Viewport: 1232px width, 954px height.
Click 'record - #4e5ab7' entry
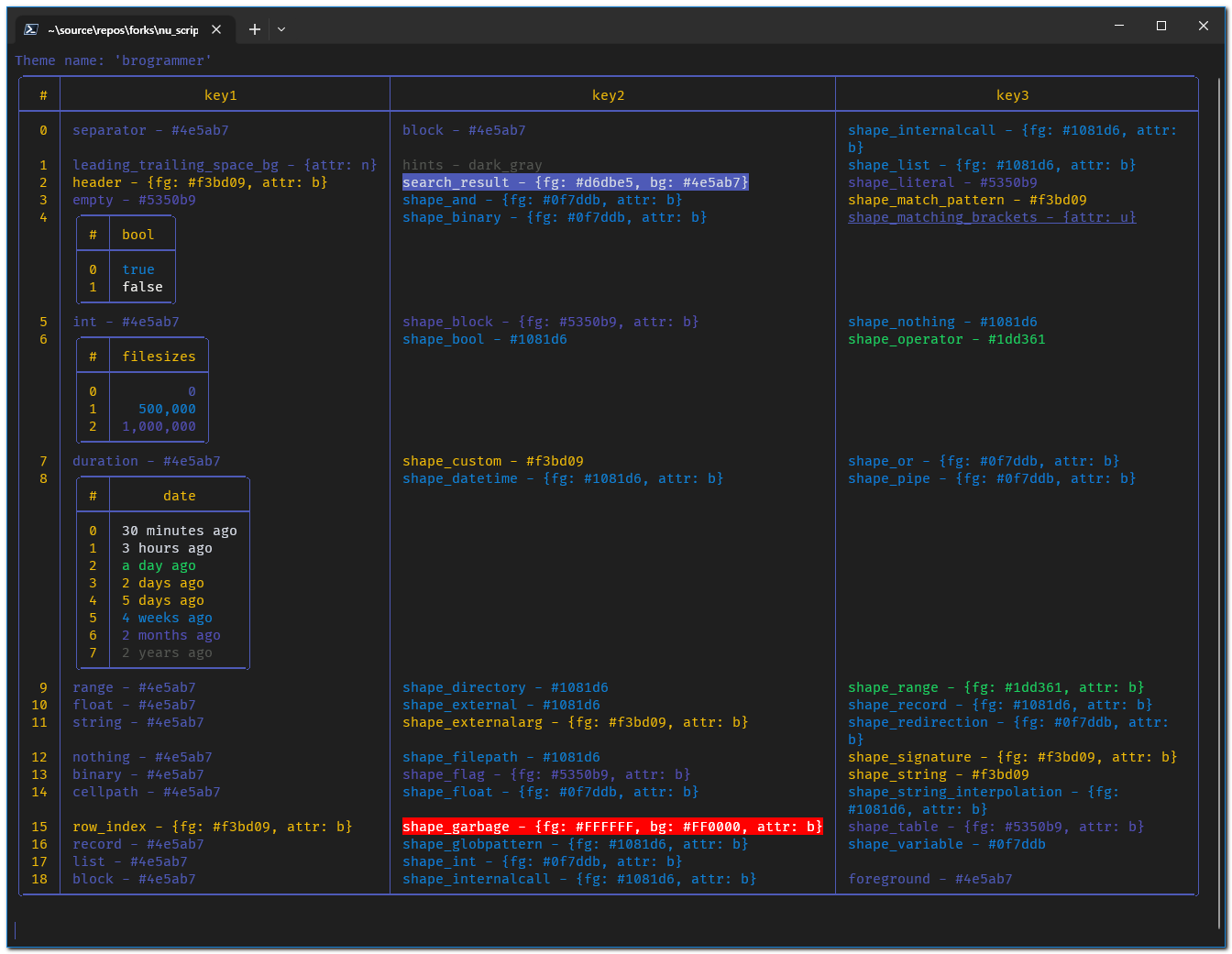click(138, 844)
